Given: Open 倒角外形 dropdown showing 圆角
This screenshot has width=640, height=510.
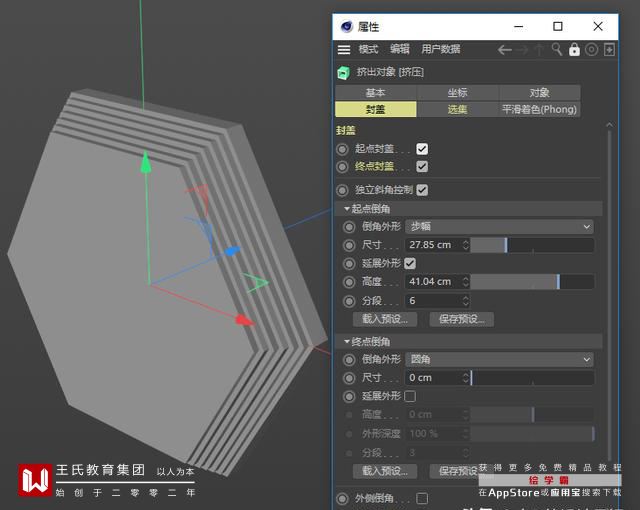Looking at the screenshot, I should [x=499, y=359].
